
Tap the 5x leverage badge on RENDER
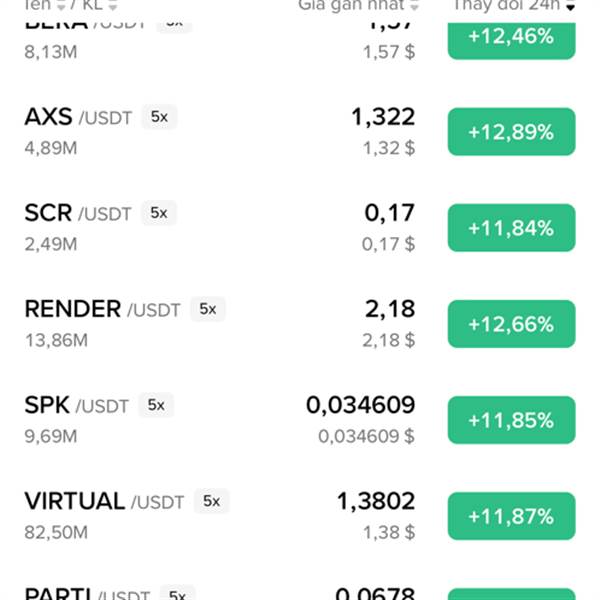coord(207,309)
